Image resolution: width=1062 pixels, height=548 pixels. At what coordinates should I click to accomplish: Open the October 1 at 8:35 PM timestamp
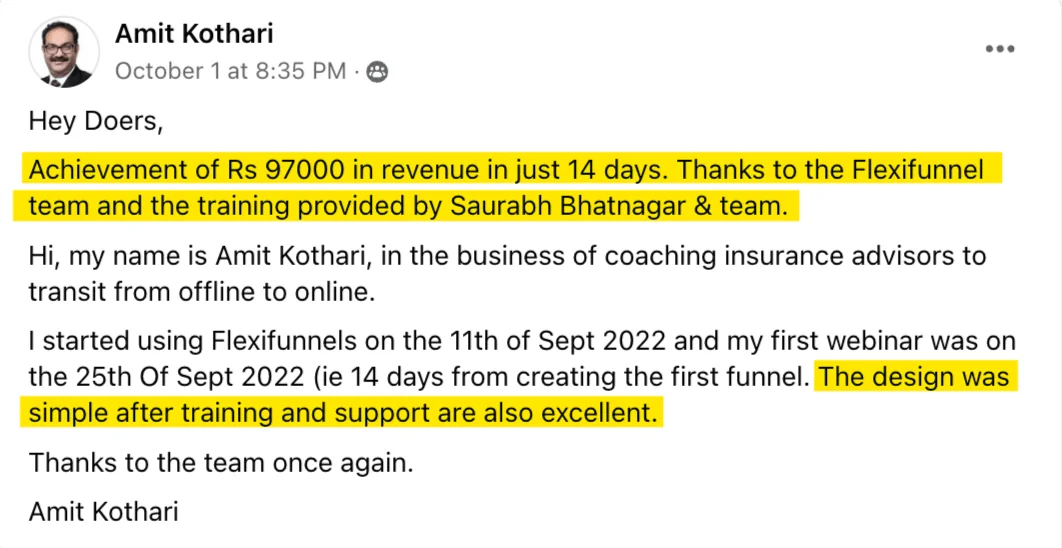230,71
